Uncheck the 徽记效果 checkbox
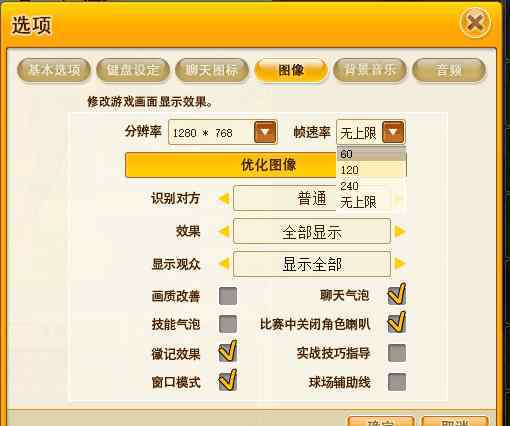 click(x=228, y=351)
